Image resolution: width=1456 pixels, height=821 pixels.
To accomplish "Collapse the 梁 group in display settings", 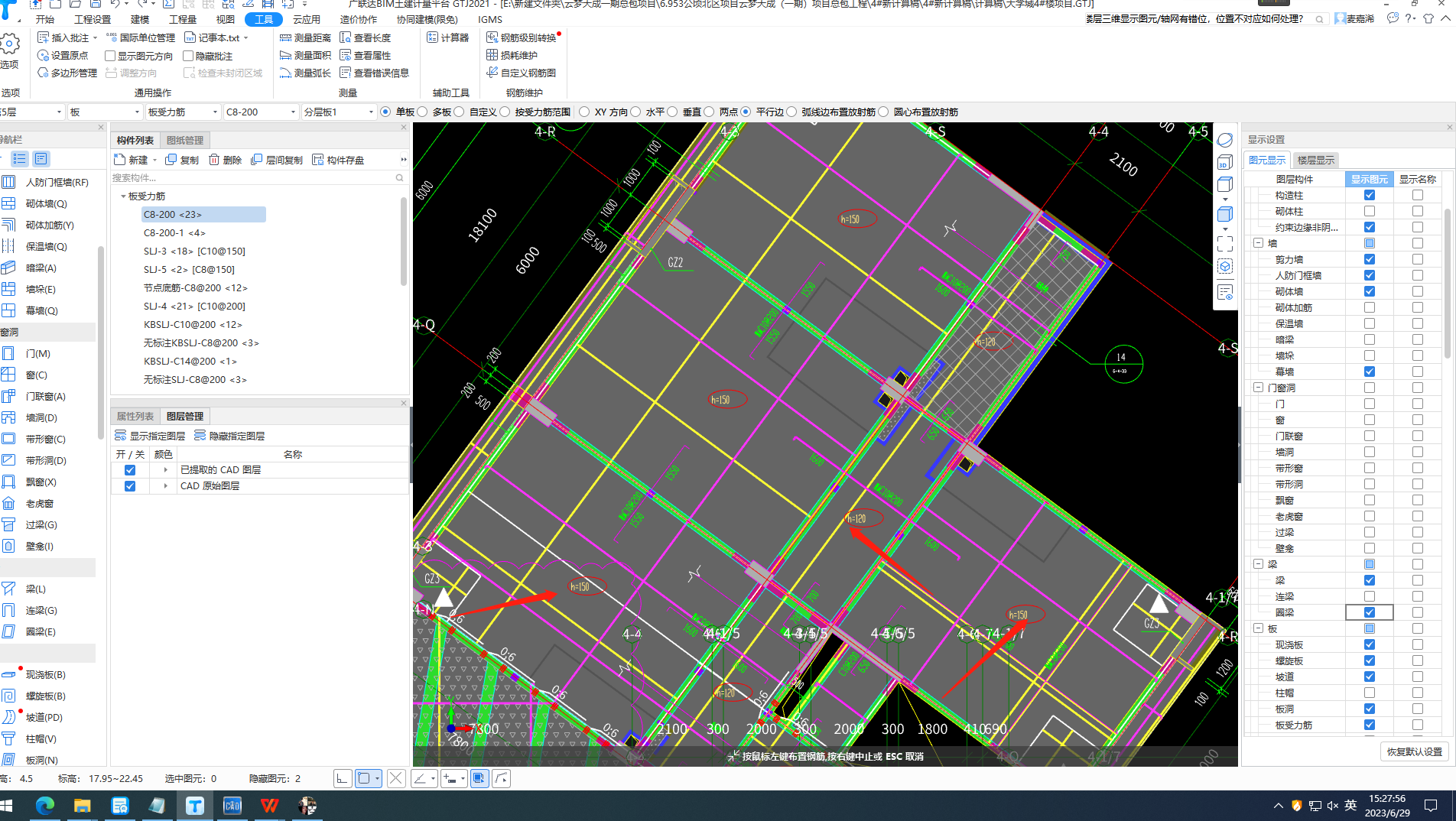I will point(1258,564).
